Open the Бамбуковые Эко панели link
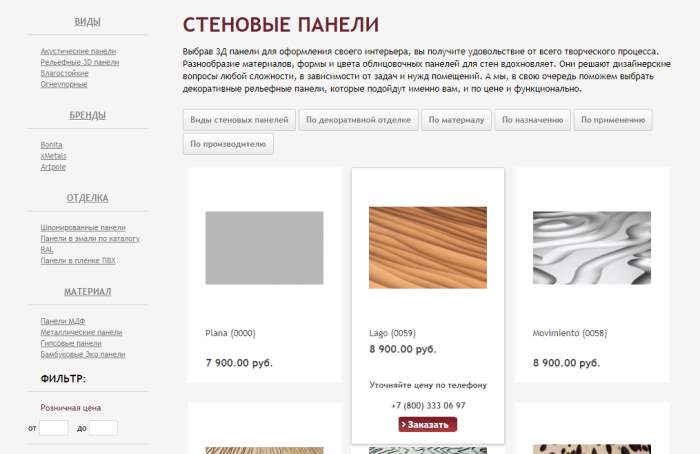Image resolution: width=700 pixels, height=454 pixels. (83, 354)
